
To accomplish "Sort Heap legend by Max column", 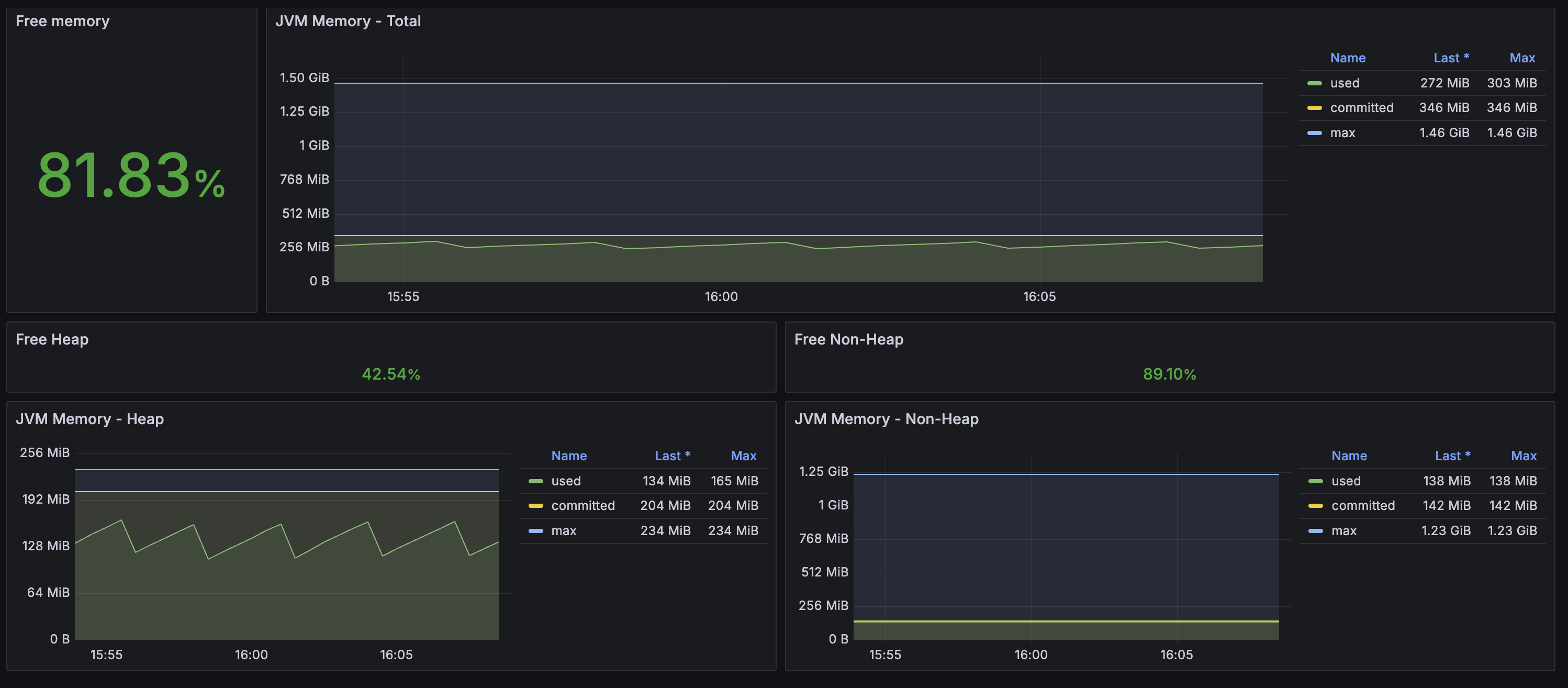I will [x=743, y=456].
